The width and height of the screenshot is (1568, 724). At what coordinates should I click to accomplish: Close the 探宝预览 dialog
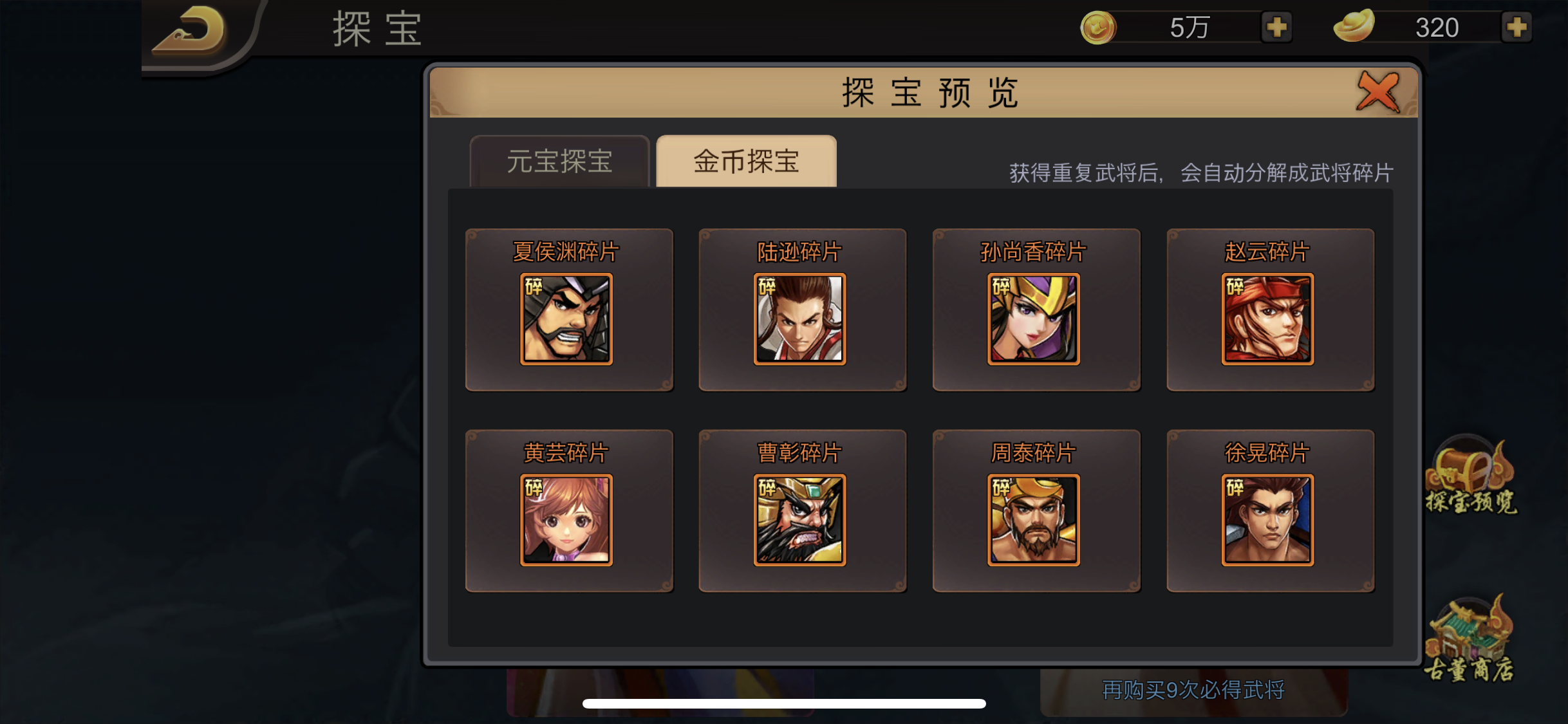tap(1377, 92)
